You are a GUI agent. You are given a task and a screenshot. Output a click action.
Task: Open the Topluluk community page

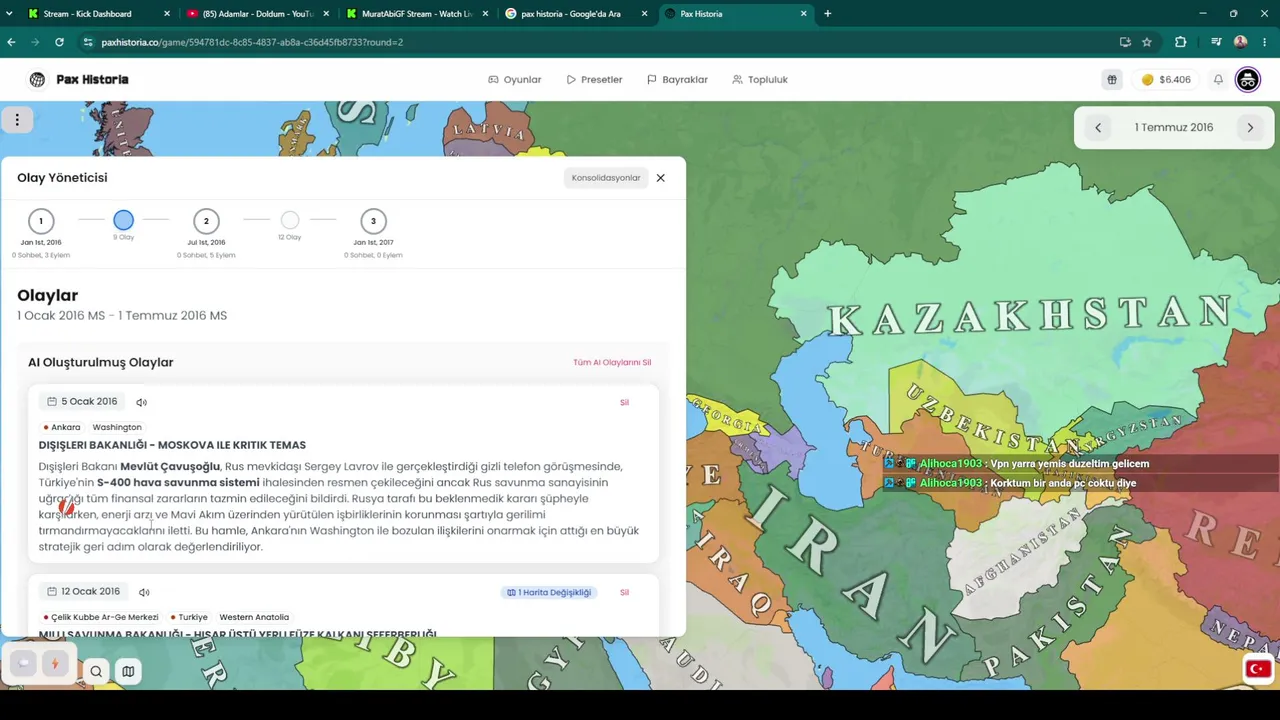[760, 80]
